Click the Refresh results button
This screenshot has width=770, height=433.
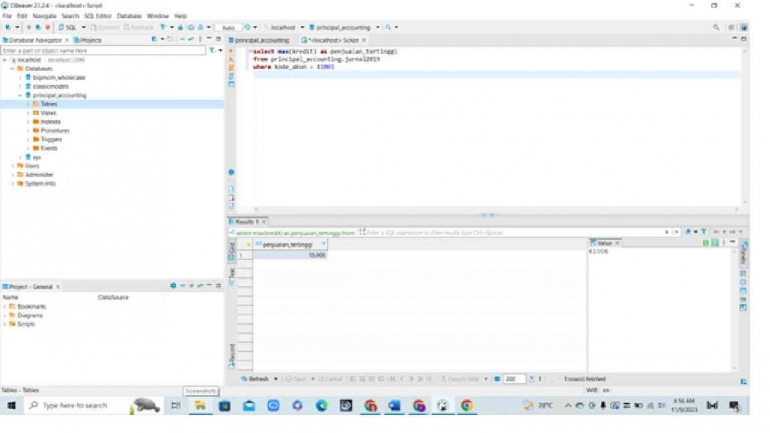point(255,379)
